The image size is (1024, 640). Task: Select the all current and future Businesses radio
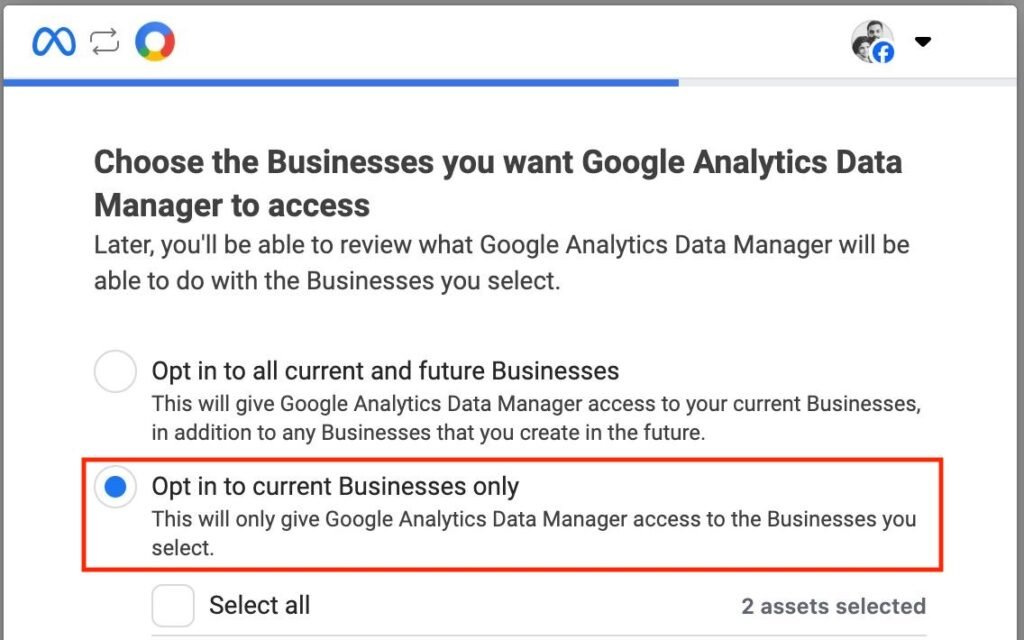[115, 372]
